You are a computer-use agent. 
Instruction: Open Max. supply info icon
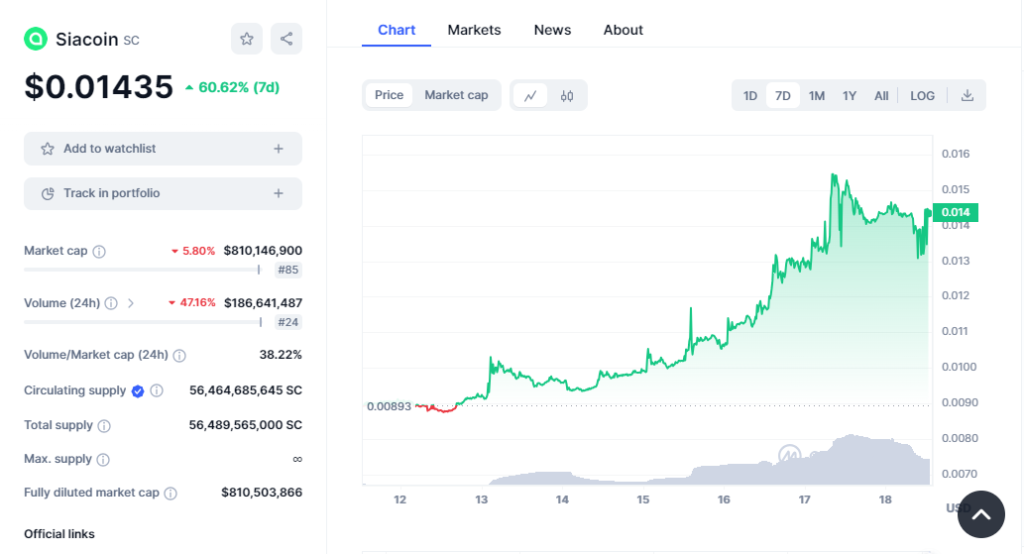(x=103, y=460)
